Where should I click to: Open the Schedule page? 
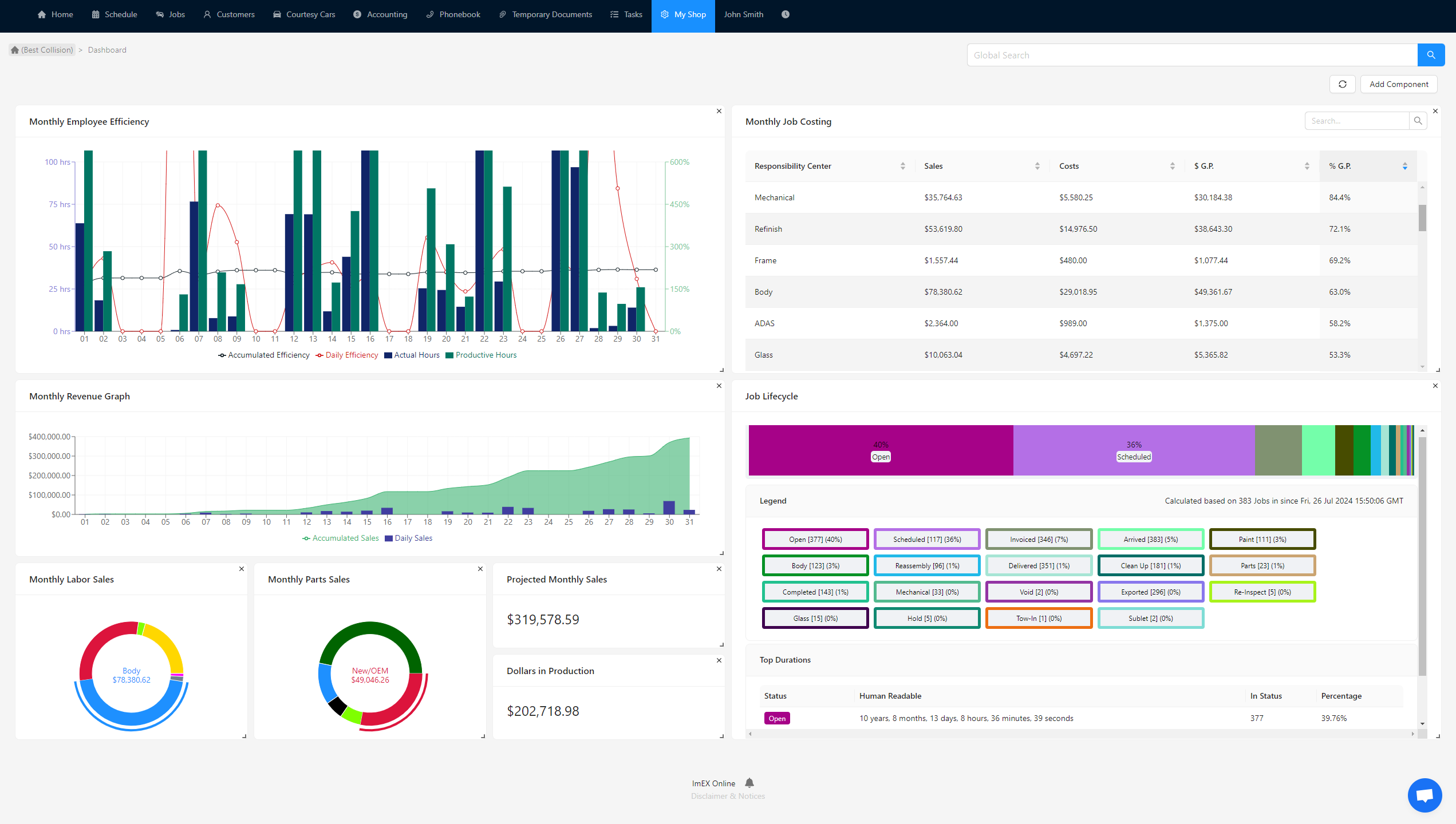[114, 14]
